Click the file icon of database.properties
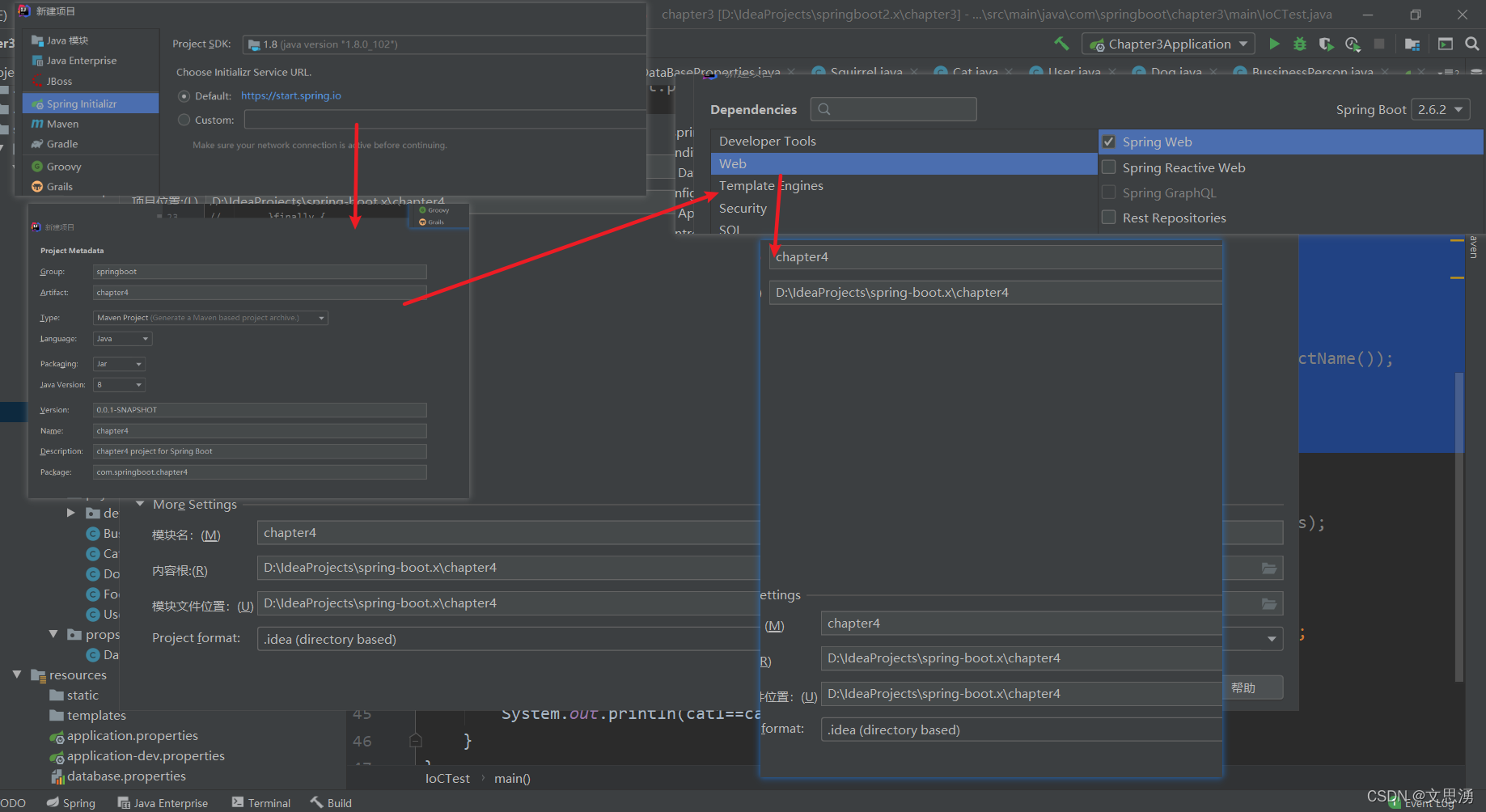This screenshot has height=812, width=1486. click(57, 776)
